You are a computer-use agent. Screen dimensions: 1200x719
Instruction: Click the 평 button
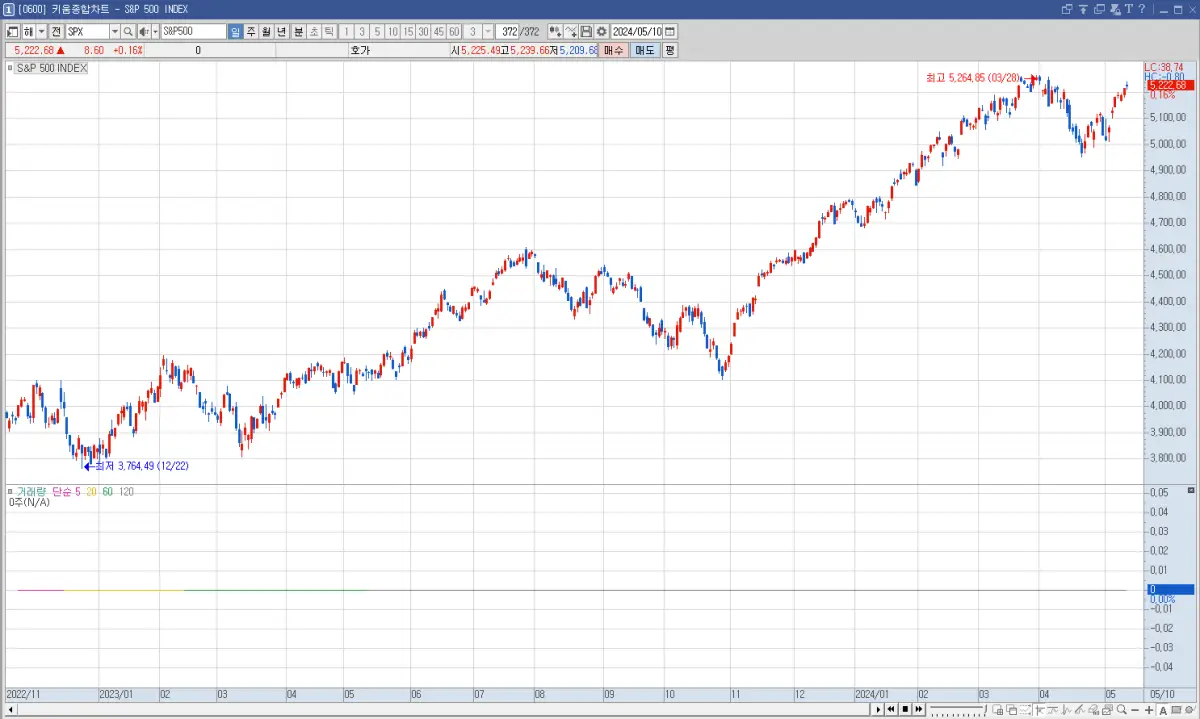point(670,50)
